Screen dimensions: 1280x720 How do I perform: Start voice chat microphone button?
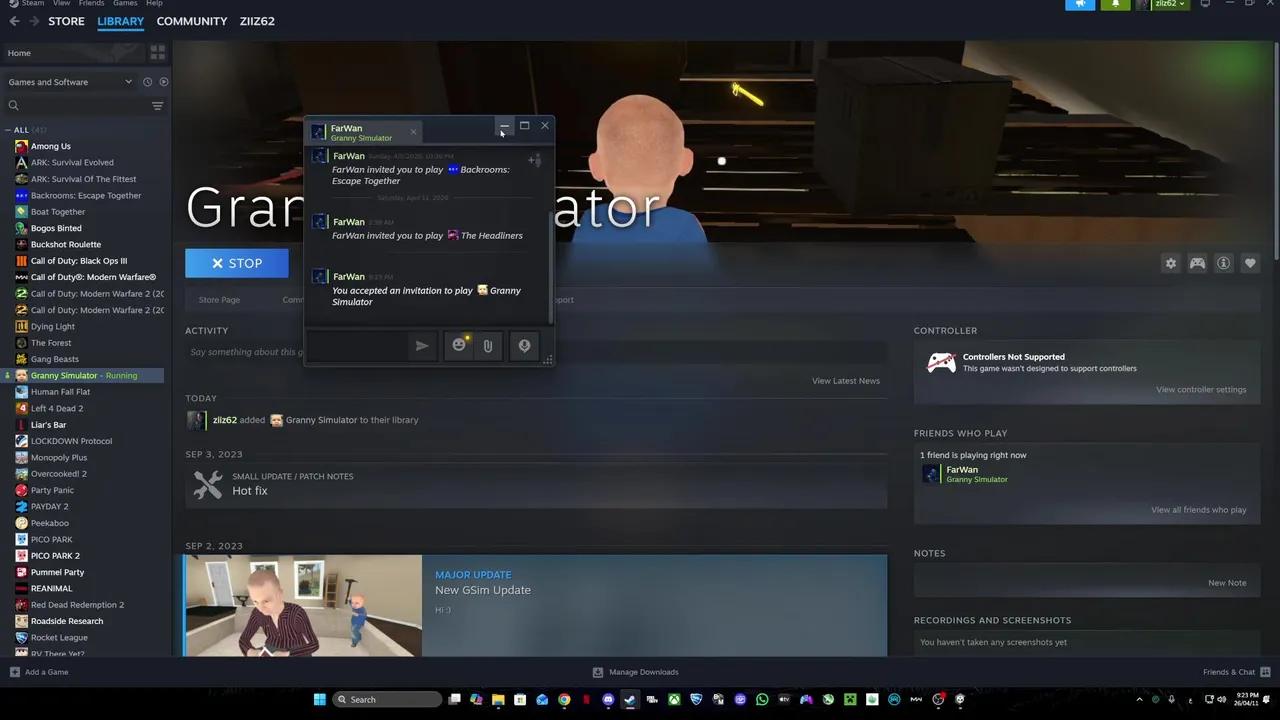click(524, 346)
